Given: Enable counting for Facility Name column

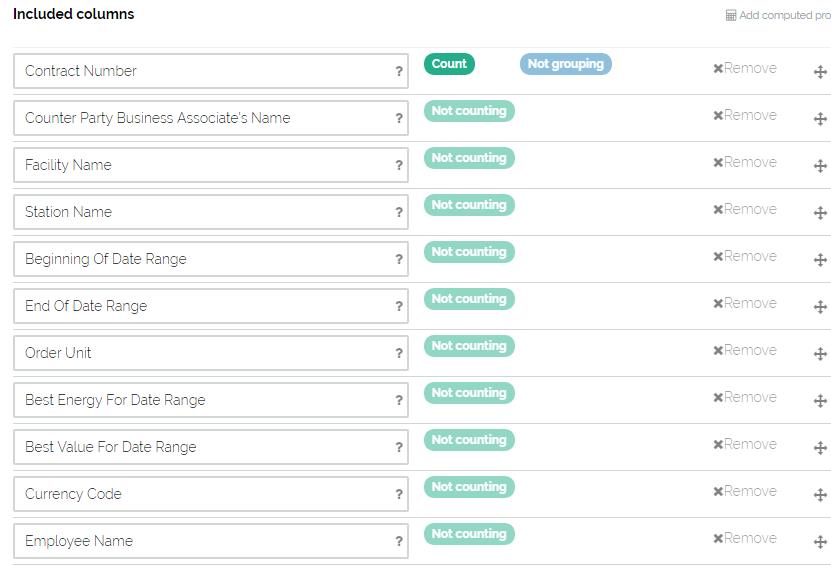Looking at the screenshot, I should (x=468, y=158).
